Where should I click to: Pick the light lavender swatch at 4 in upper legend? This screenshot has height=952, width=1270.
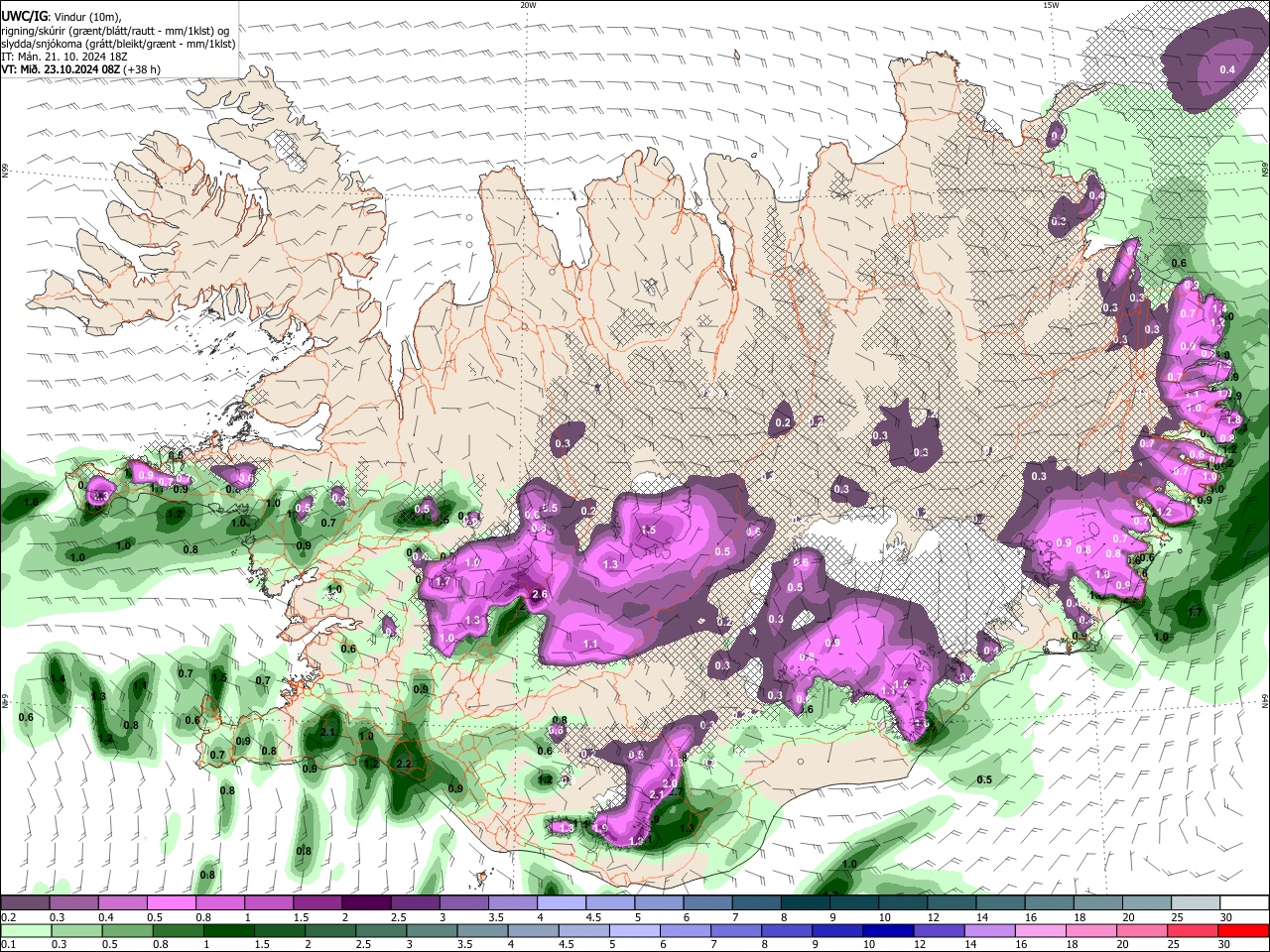[x=561, y=902]
